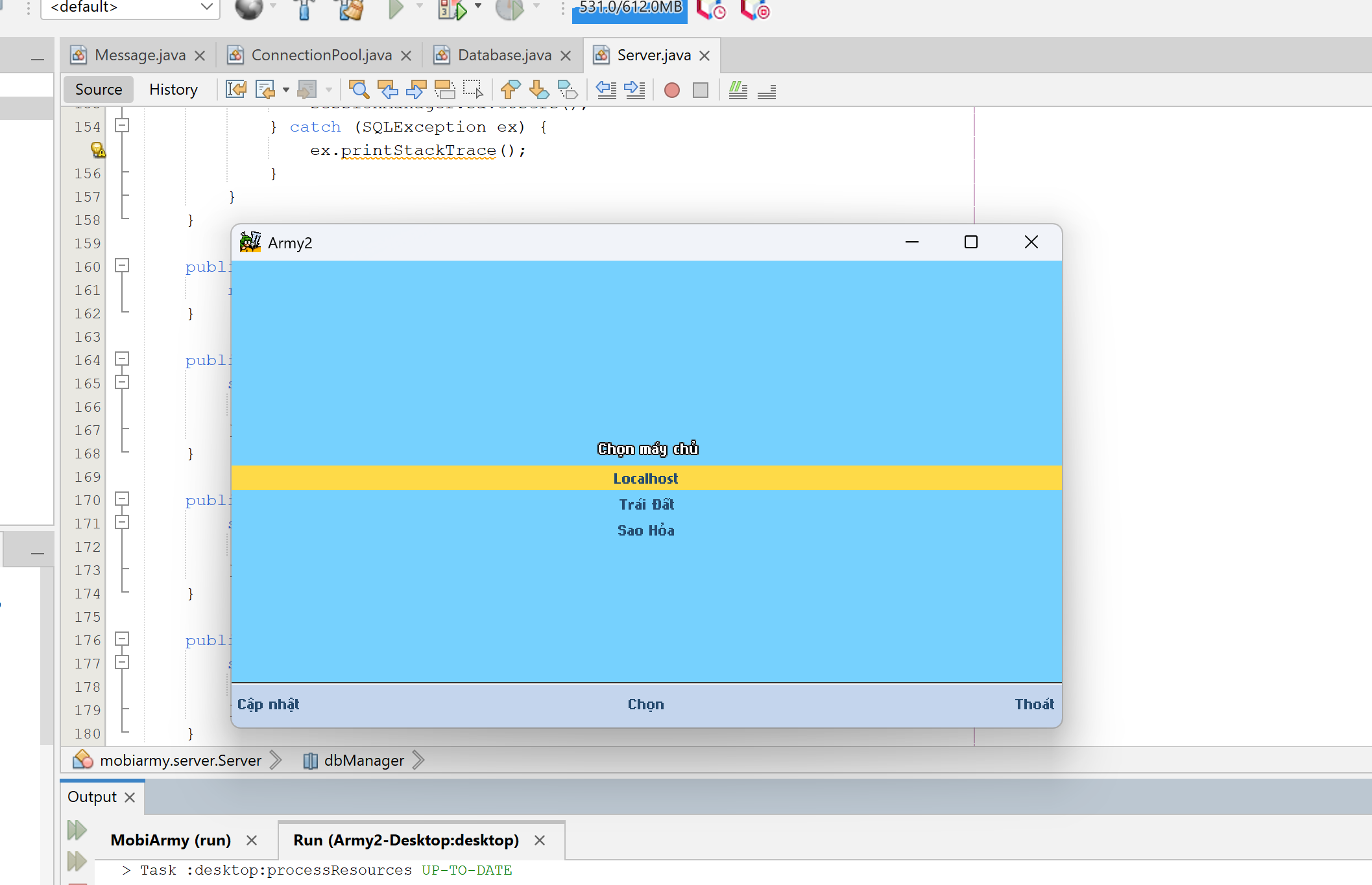Click the globe browser icon in the toolbar
The height and width of the screenshot is (885, 1372).
pos(249,9)
